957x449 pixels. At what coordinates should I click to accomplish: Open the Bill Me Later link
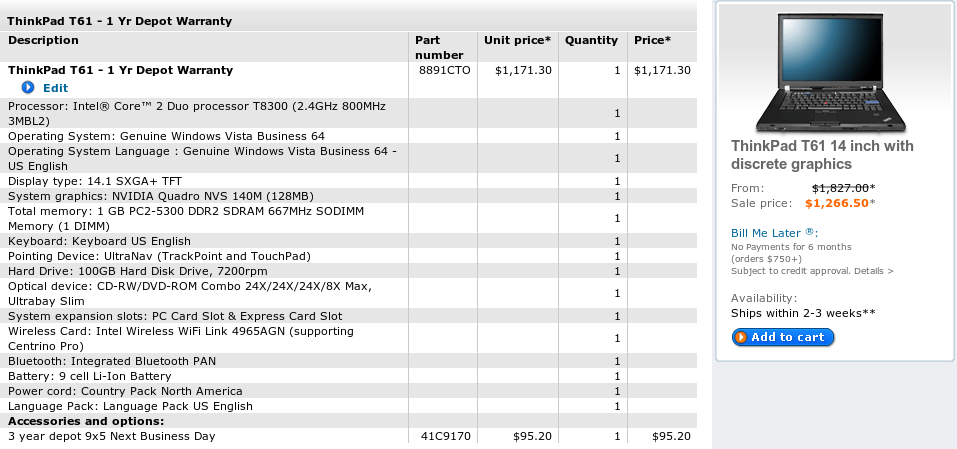(x=765, y=233)
